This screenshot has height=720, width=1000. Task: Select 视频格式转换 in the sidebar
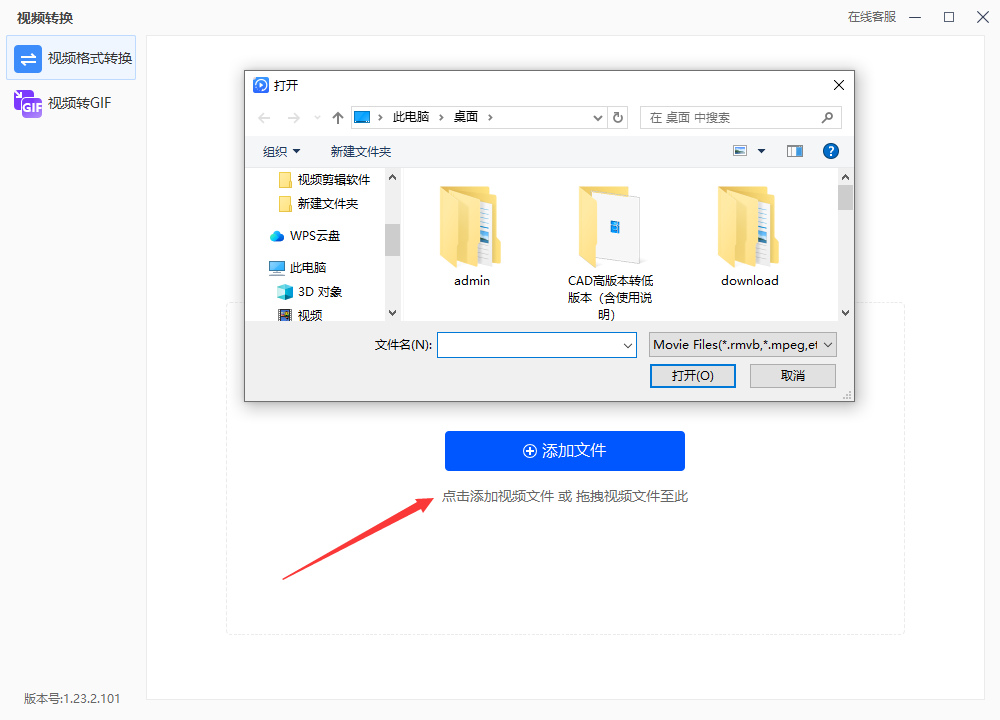coord(71,58)
